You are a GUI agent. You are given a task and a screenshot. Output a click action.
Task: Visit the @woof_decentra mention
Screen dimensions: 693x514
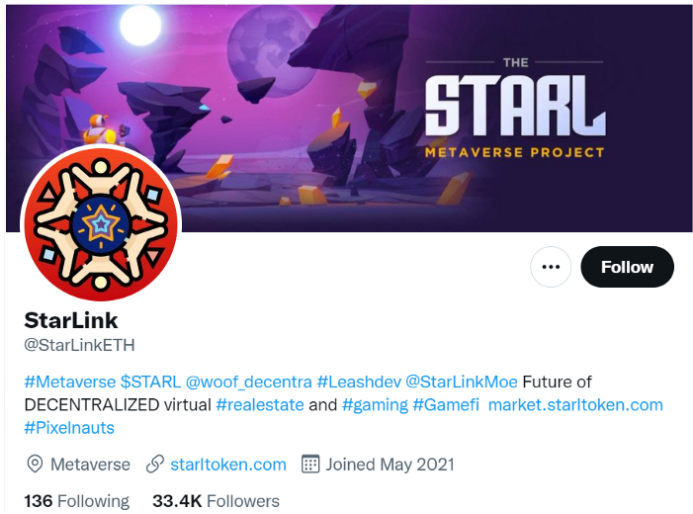point(249,381)
